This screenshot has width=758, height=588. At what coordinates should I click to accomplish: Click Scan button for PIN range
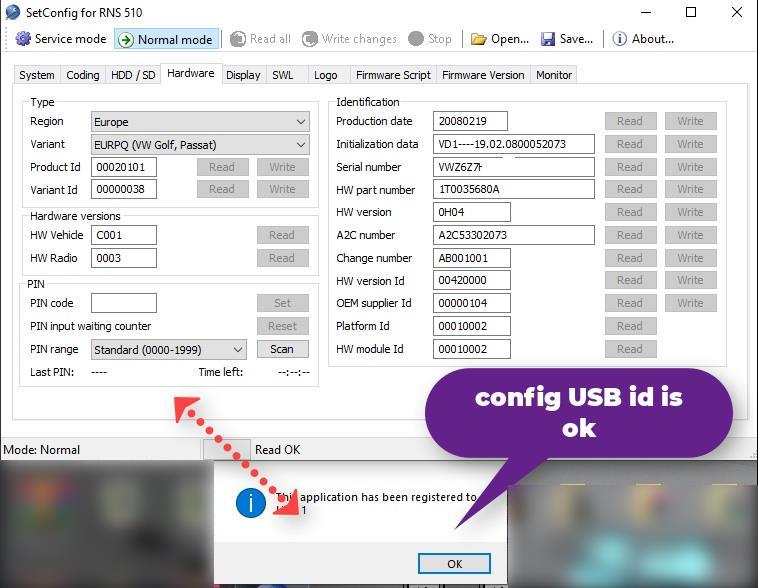(x=282, y=349)
